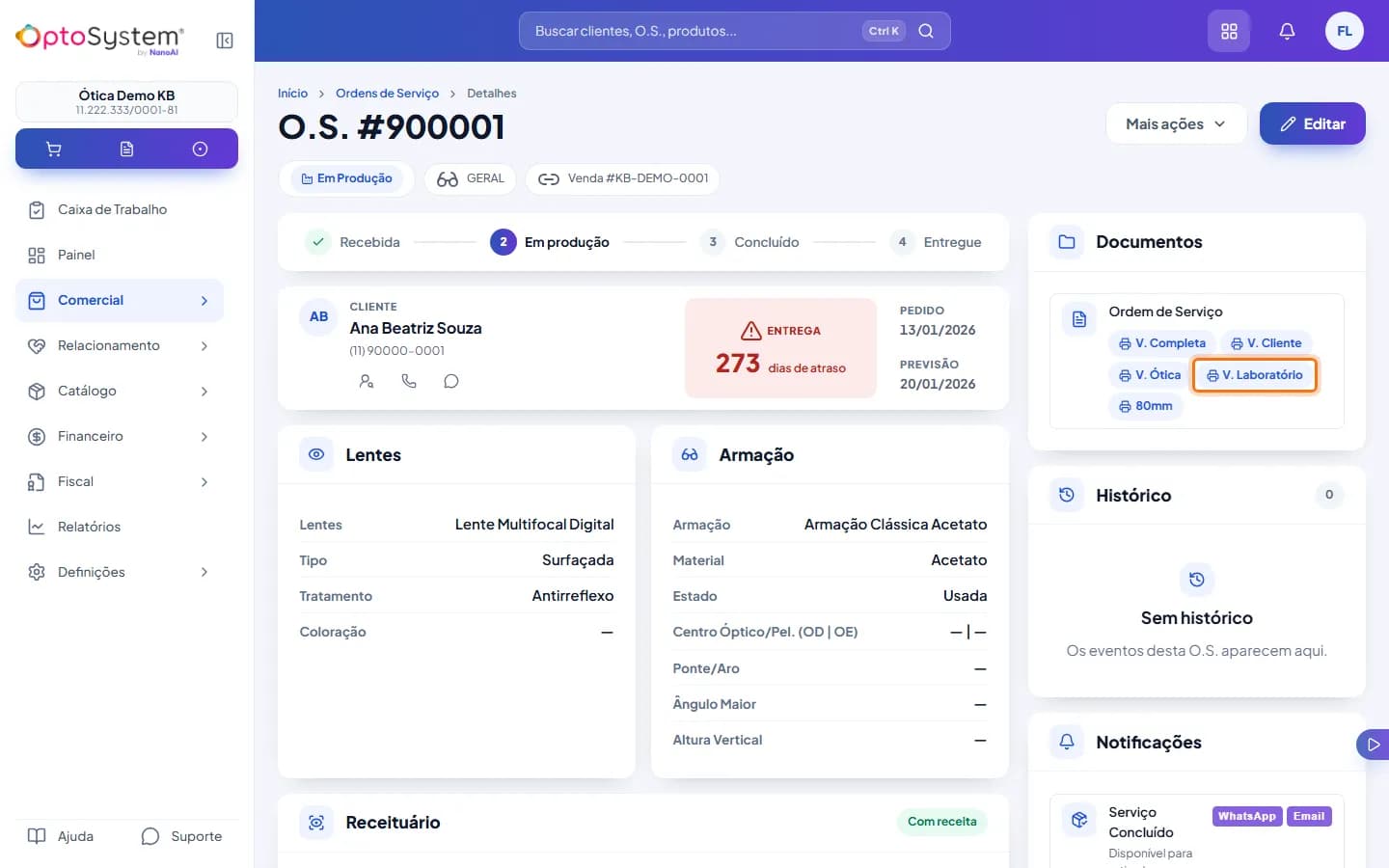Expand the Definições menu
Screen dimensions: 1389x868
pyautogui.click(x=120, y=572)
